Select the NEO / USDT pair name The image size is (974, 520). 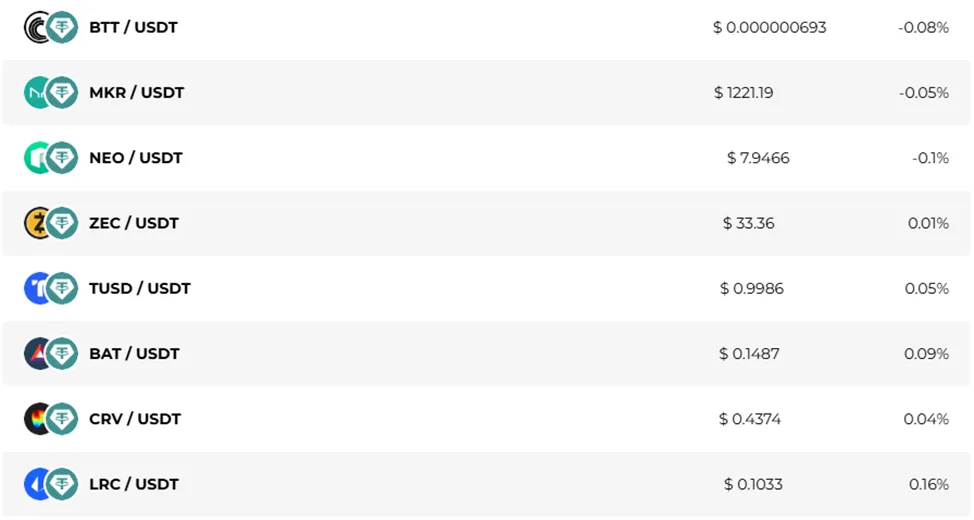(x=136, y=158)
